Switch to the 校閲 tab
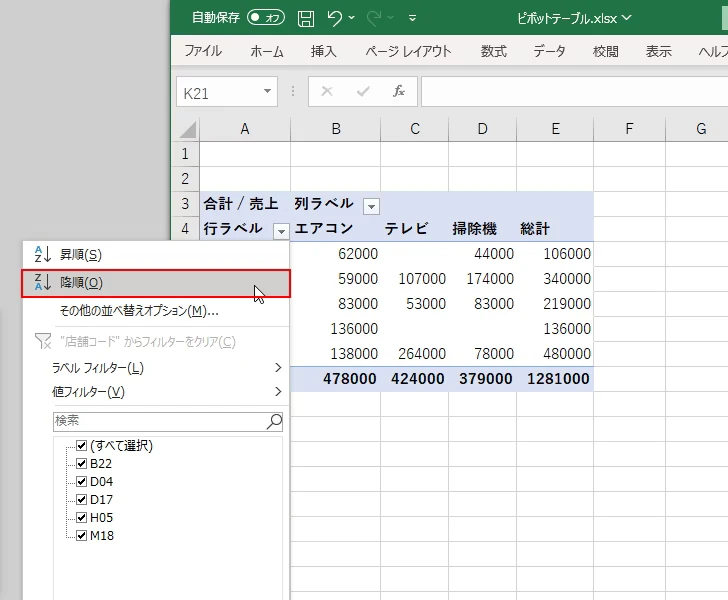Viewport: 728px width, 600px height. (605, 51)
